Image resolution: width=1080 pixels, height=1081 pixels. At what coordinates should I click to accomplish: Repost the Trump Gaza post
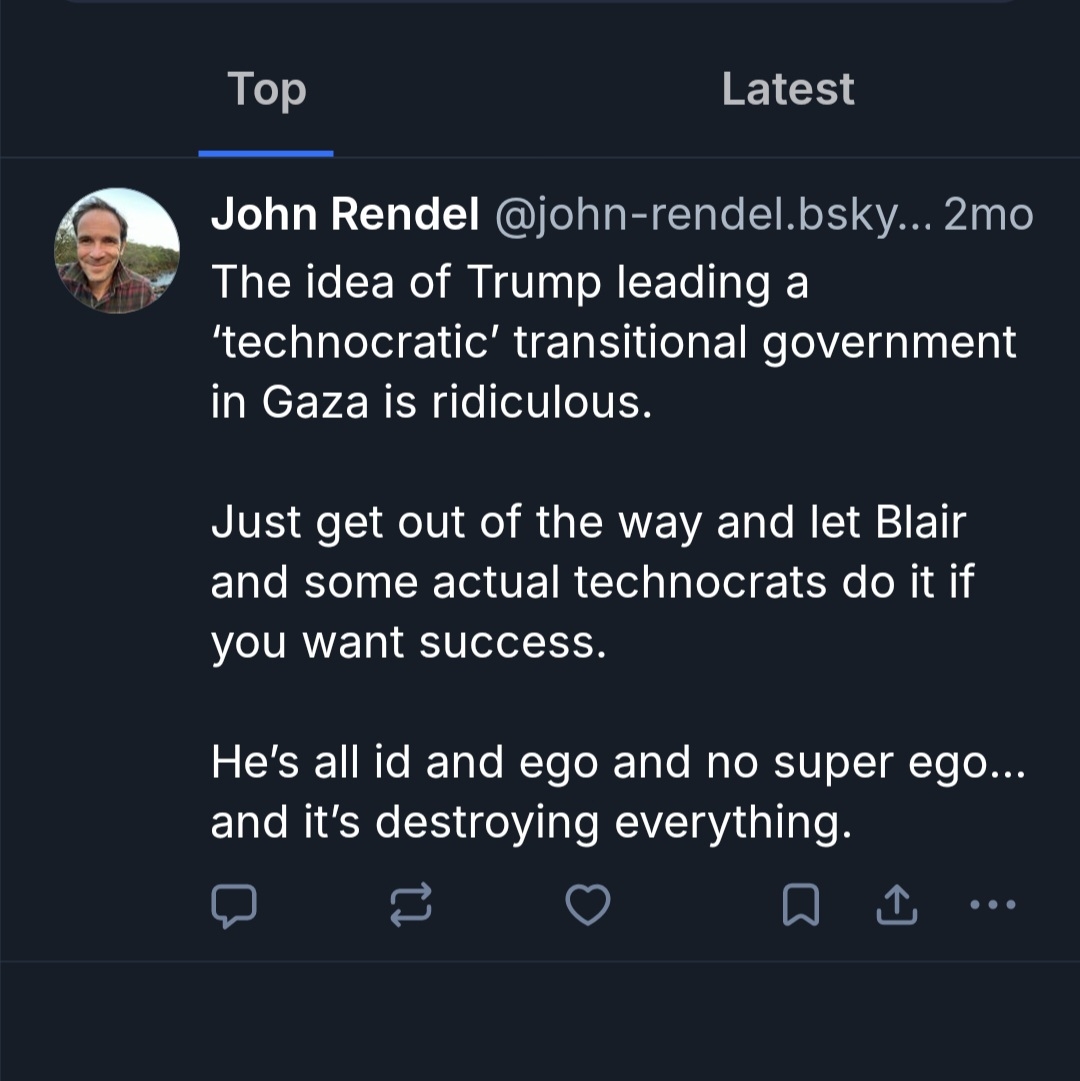click(410, 906)
